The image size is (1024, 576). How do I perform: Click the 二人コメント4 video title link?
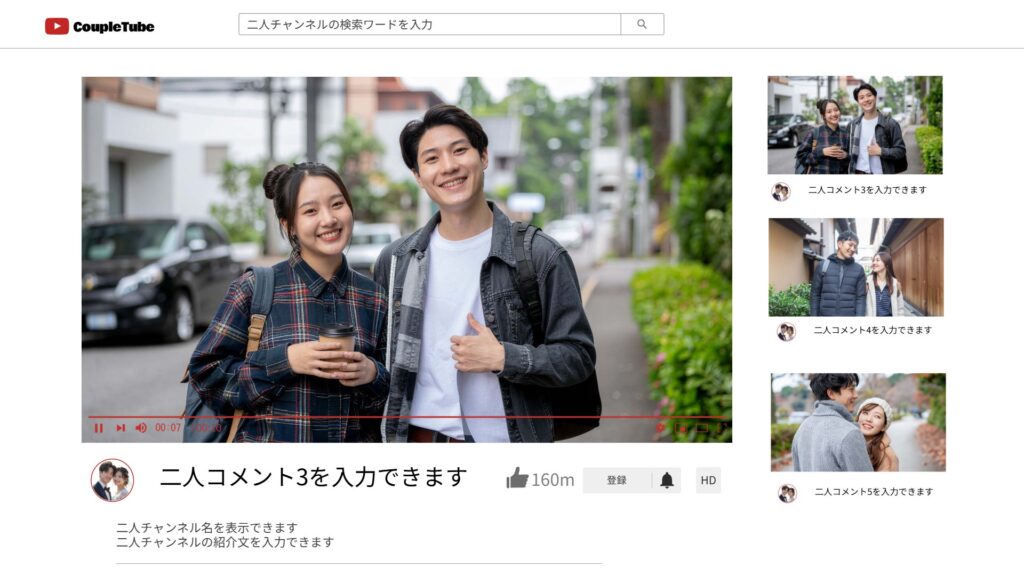pos(872,330)
